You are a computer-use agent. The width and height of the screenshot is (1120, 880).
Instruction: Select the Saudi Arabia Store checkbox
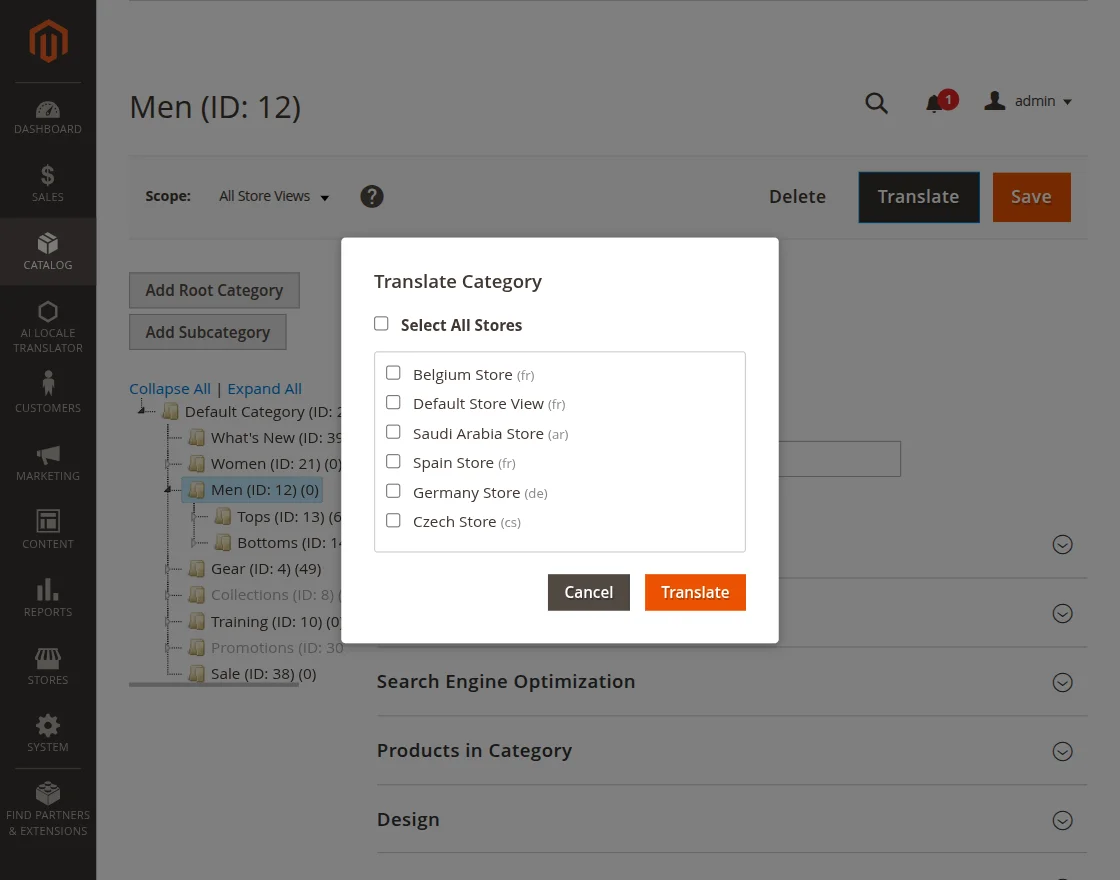point(393,431)
